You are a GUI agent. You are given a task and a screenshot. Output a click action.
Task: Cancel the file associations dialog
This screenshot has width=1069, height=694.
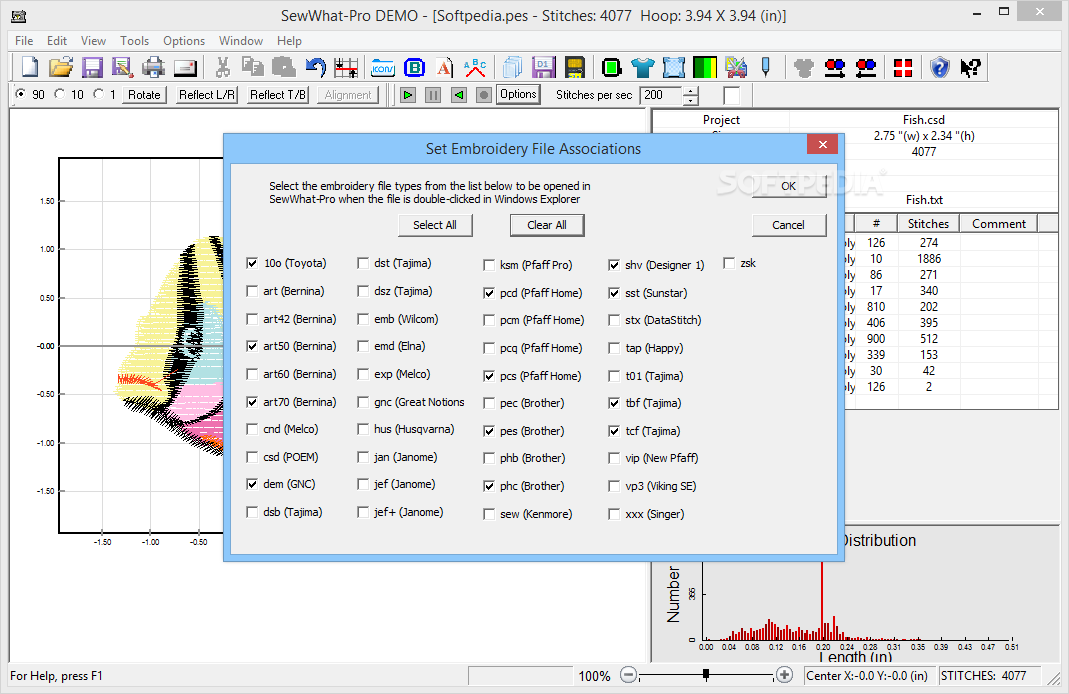pyautogui.click(x=789, y=225)
